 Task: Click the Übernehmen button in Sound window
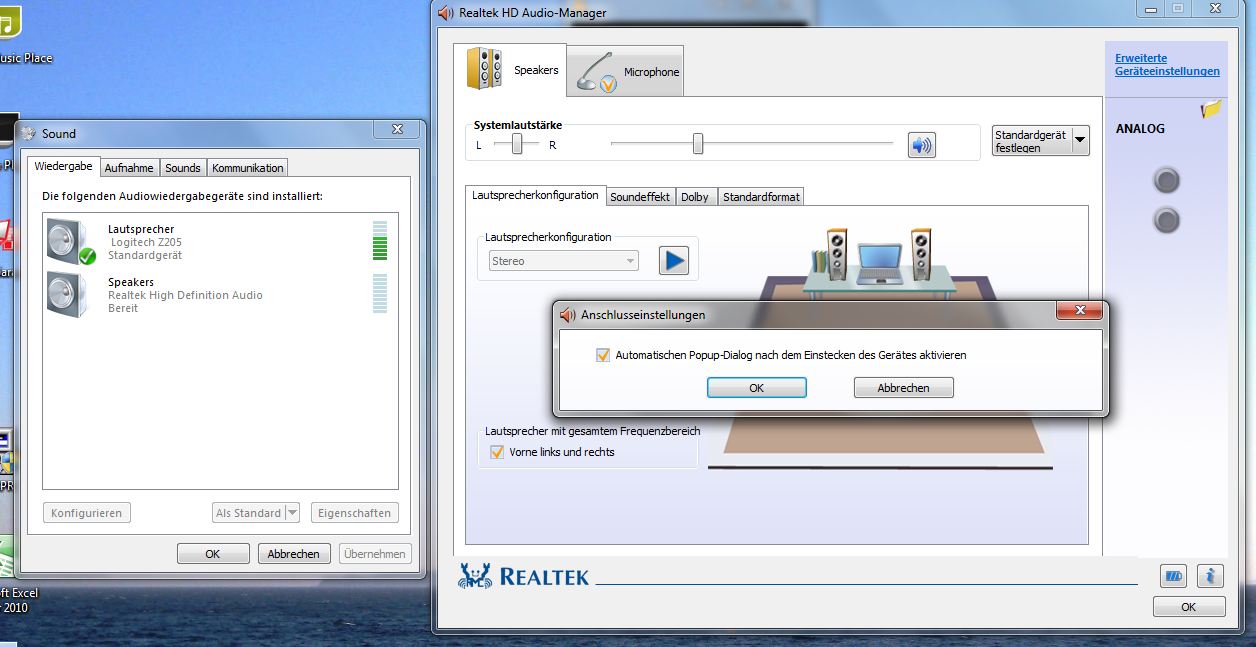375,553
